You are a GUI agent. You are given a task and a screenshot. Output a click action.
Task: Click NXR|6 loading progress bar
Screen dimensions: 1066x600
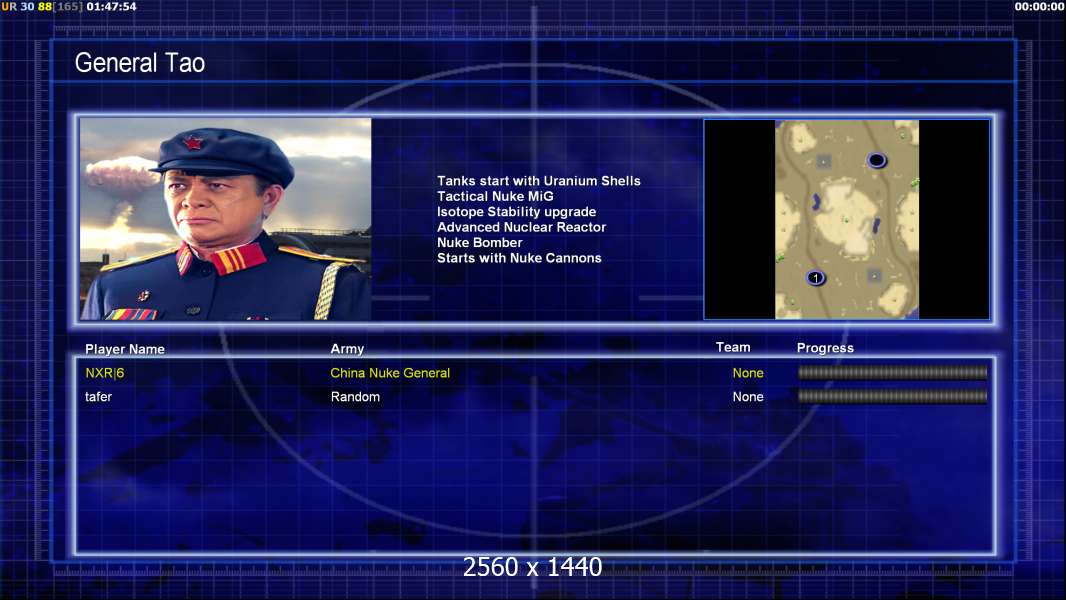click(892, 372)
